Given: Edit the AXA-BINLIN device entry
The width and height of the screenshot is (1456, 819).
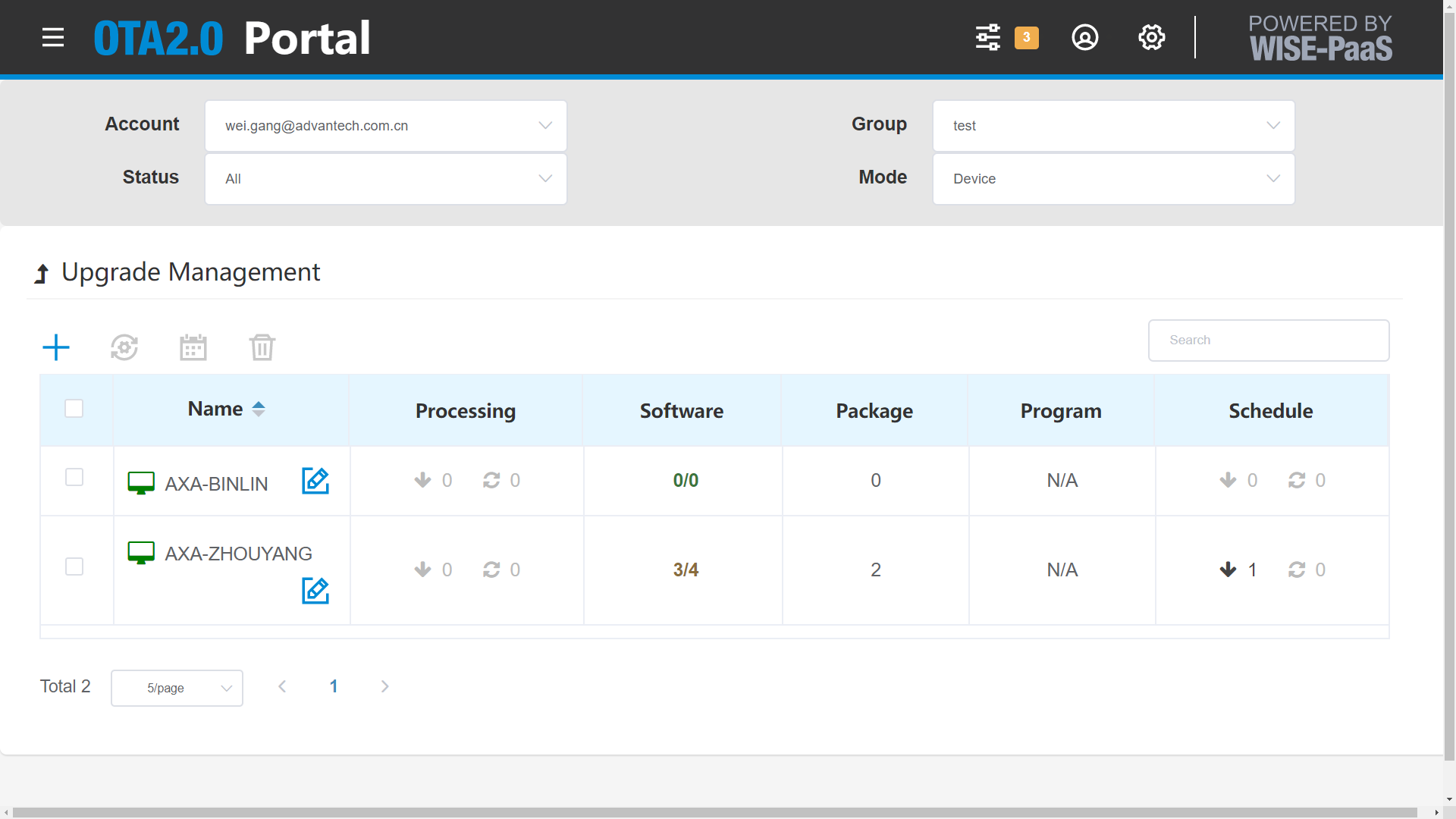Looking at the screenshot, I should [x=315, y=481].
